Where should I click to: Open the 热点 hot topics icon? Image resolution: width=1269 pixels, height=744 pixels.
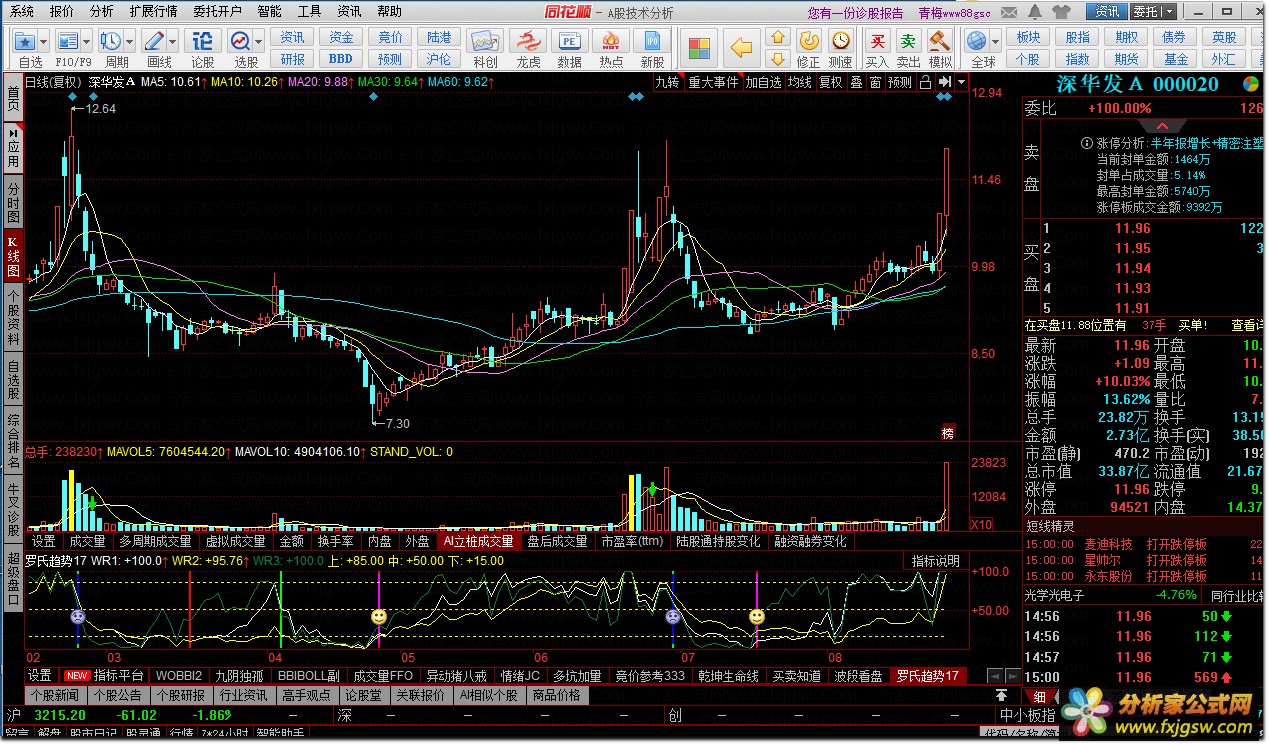coord(611,41)
